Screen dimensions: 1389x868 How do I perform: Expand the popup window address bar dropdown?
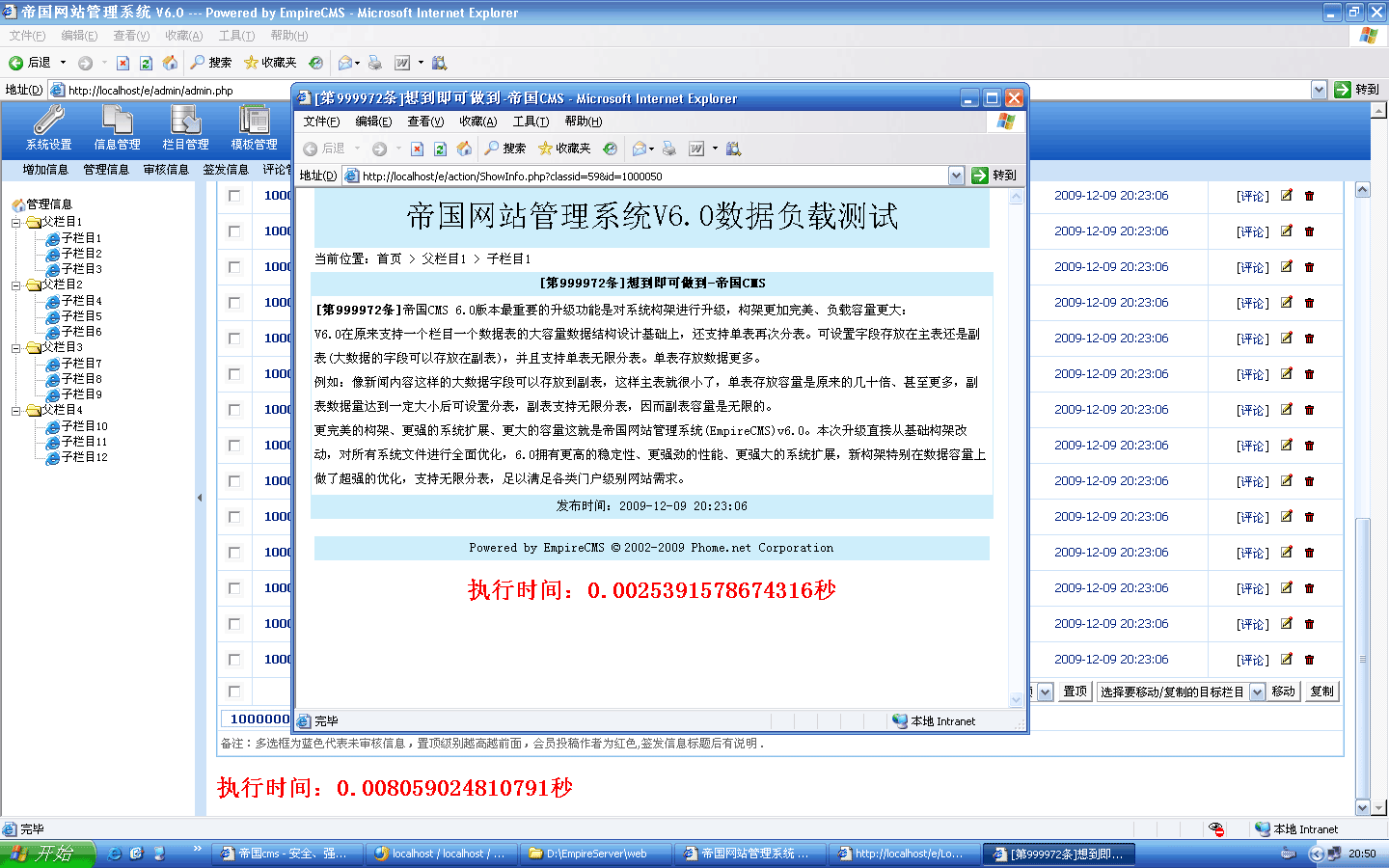956,176
